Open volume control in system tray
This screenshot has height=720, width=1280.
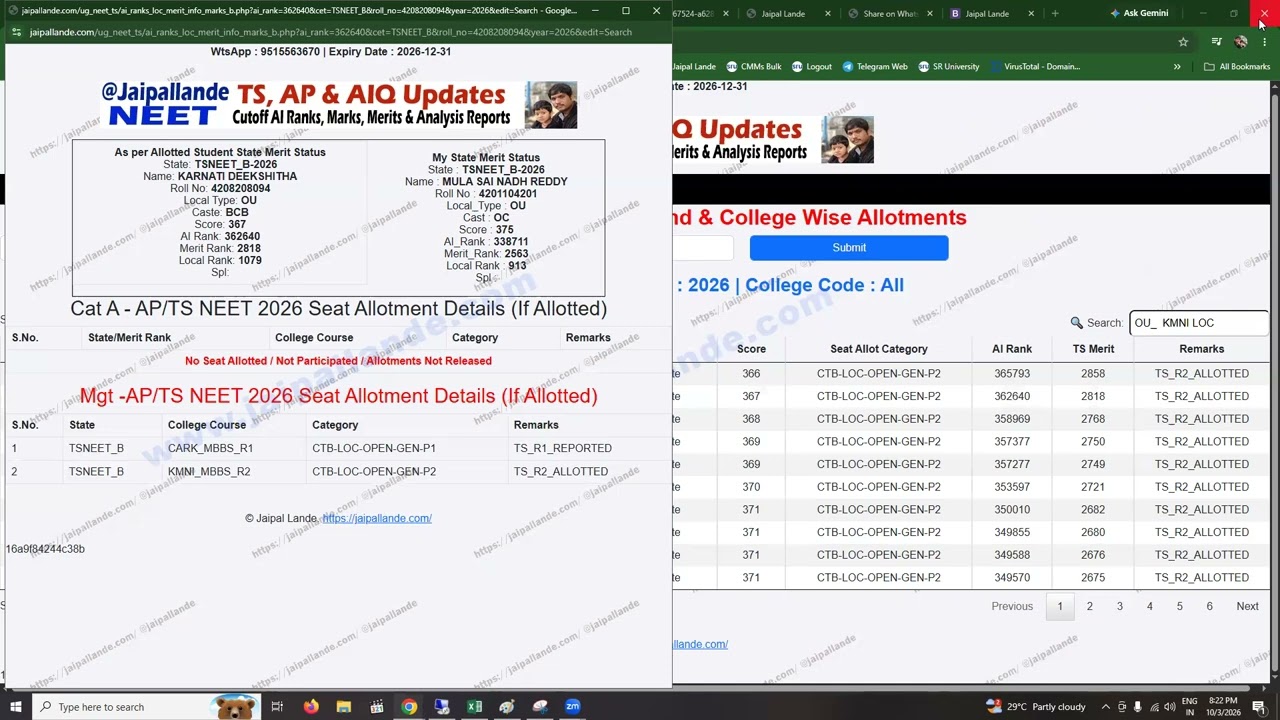tap(1169, 707)
